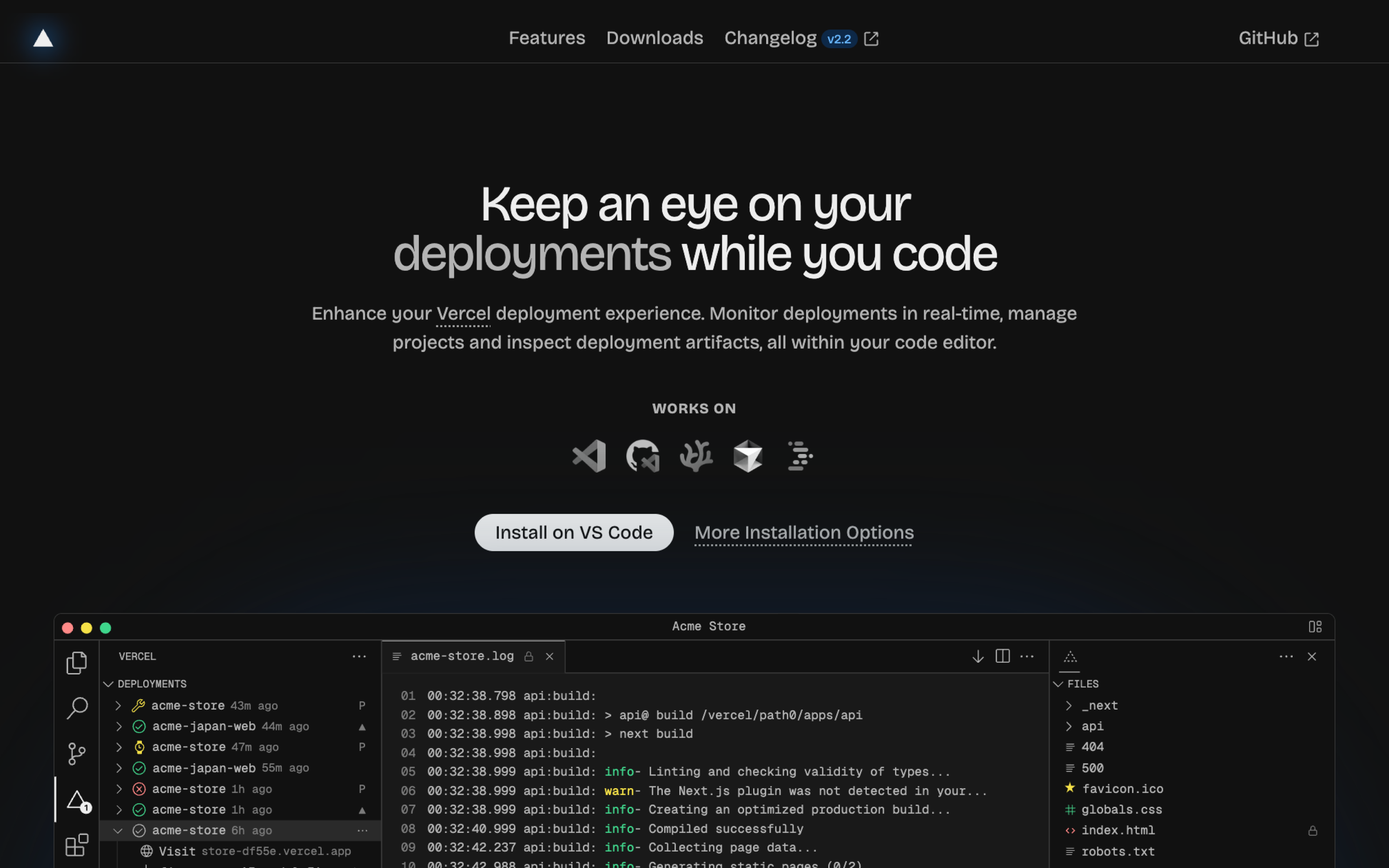Viewport: 1389px width, 868px height.
Task: Open Search from the activity bar
Action: coord(78,708)
